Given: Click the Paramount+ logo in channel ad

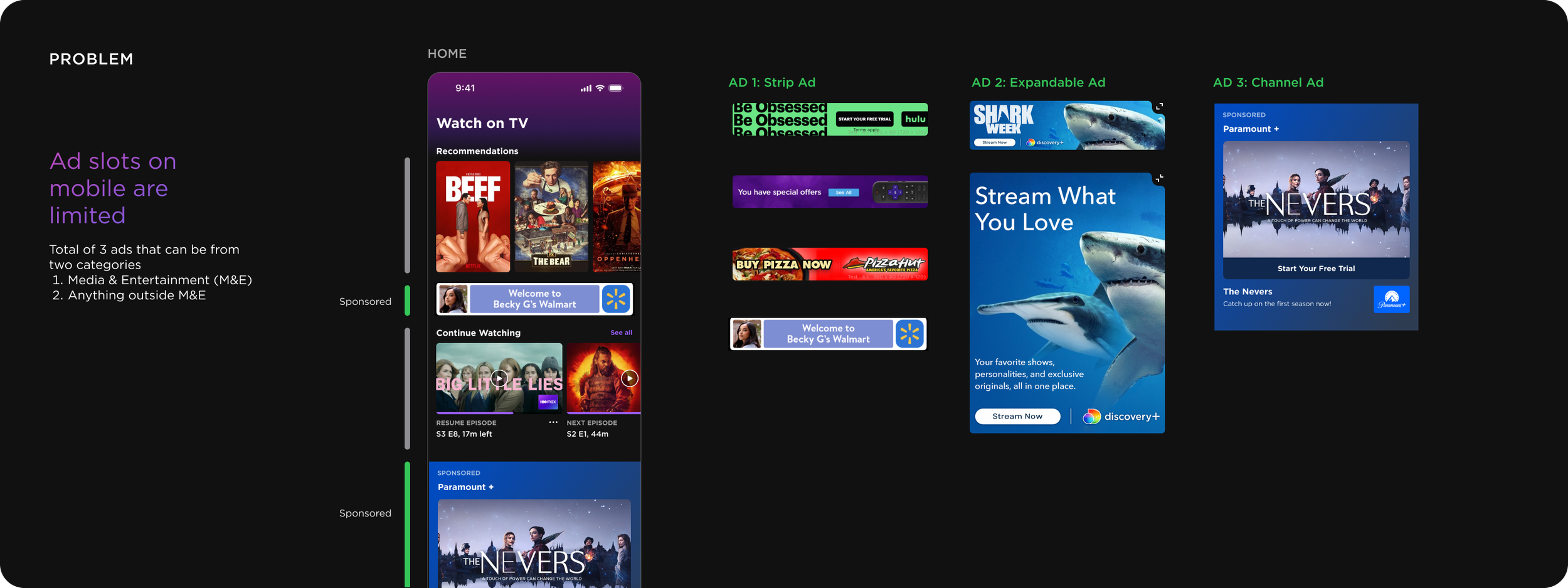Looking at the screenshot, I should (x=1391, y=299).
